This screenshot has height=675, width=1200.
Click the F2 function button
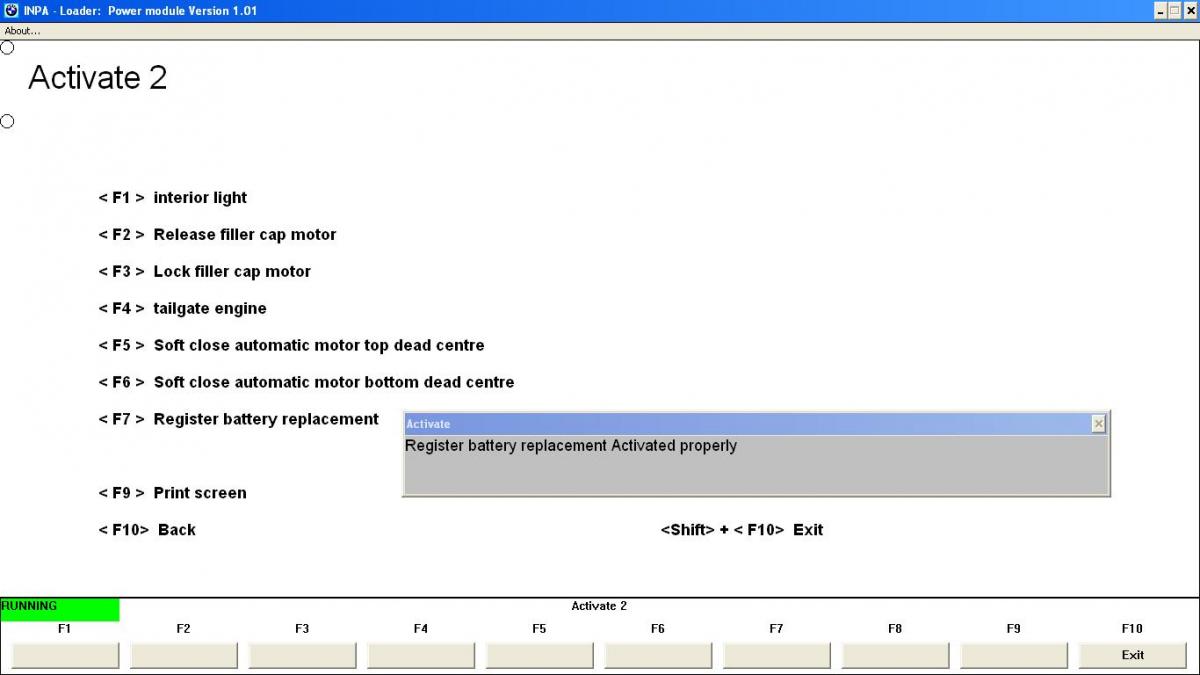[x=184, y=655]
